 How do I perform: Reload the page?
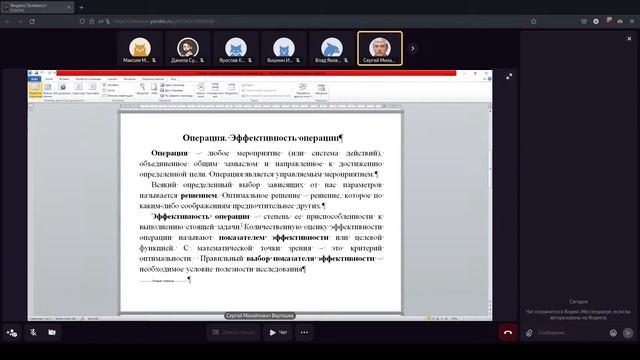[x=32, y=21]
